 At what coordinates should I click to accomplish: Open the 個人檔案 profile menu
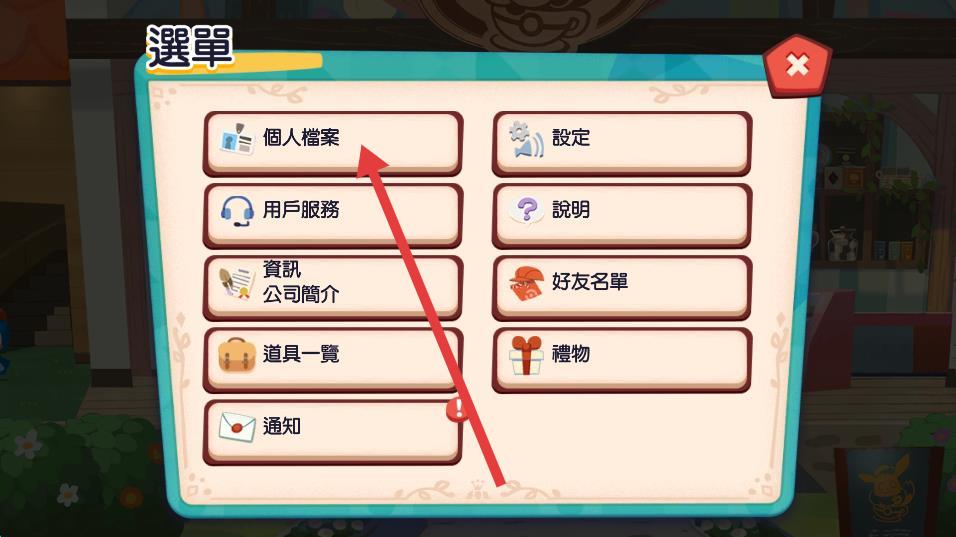[332, 143]
